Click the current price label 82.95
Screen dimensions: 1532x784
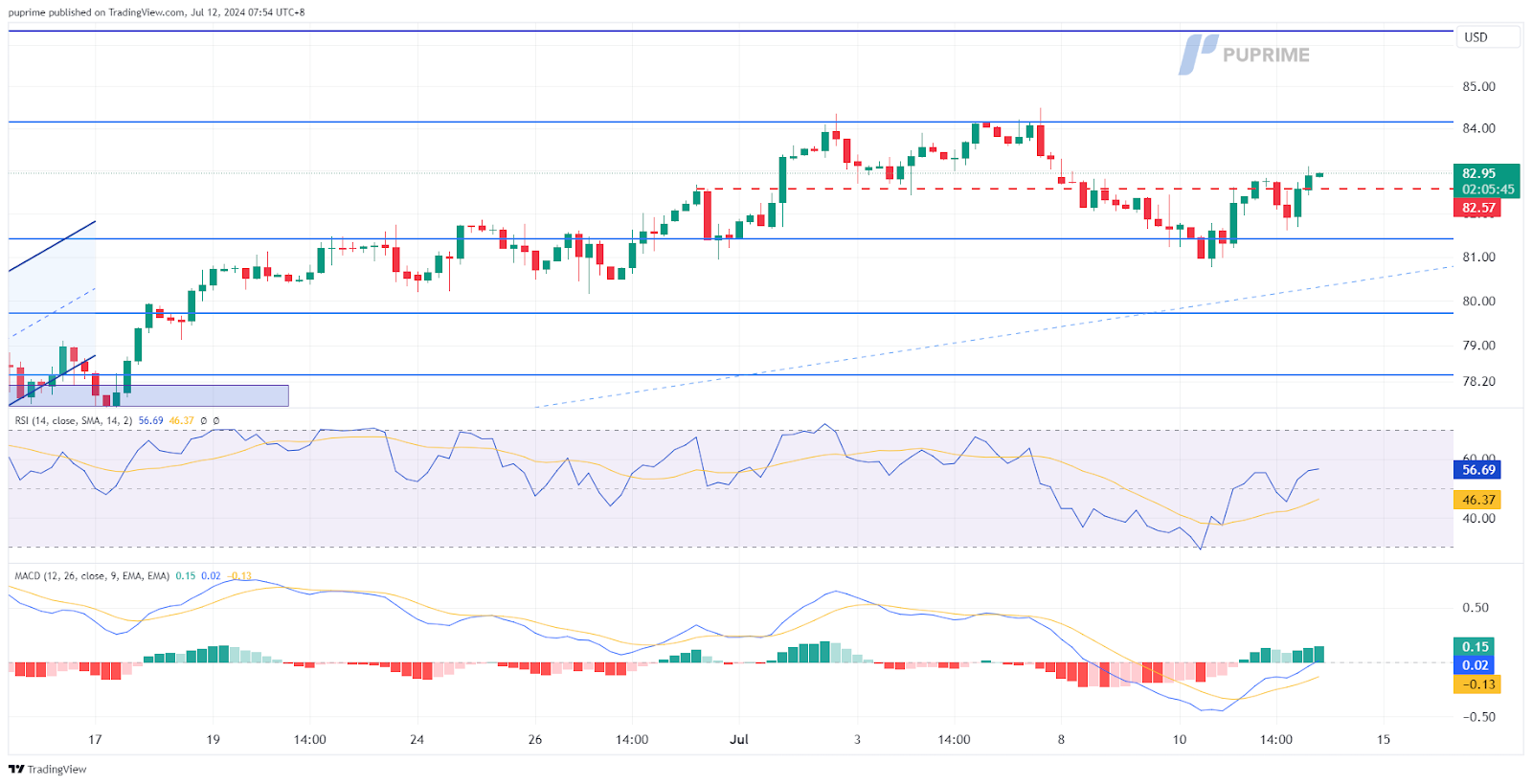(x=1479, y=173)
